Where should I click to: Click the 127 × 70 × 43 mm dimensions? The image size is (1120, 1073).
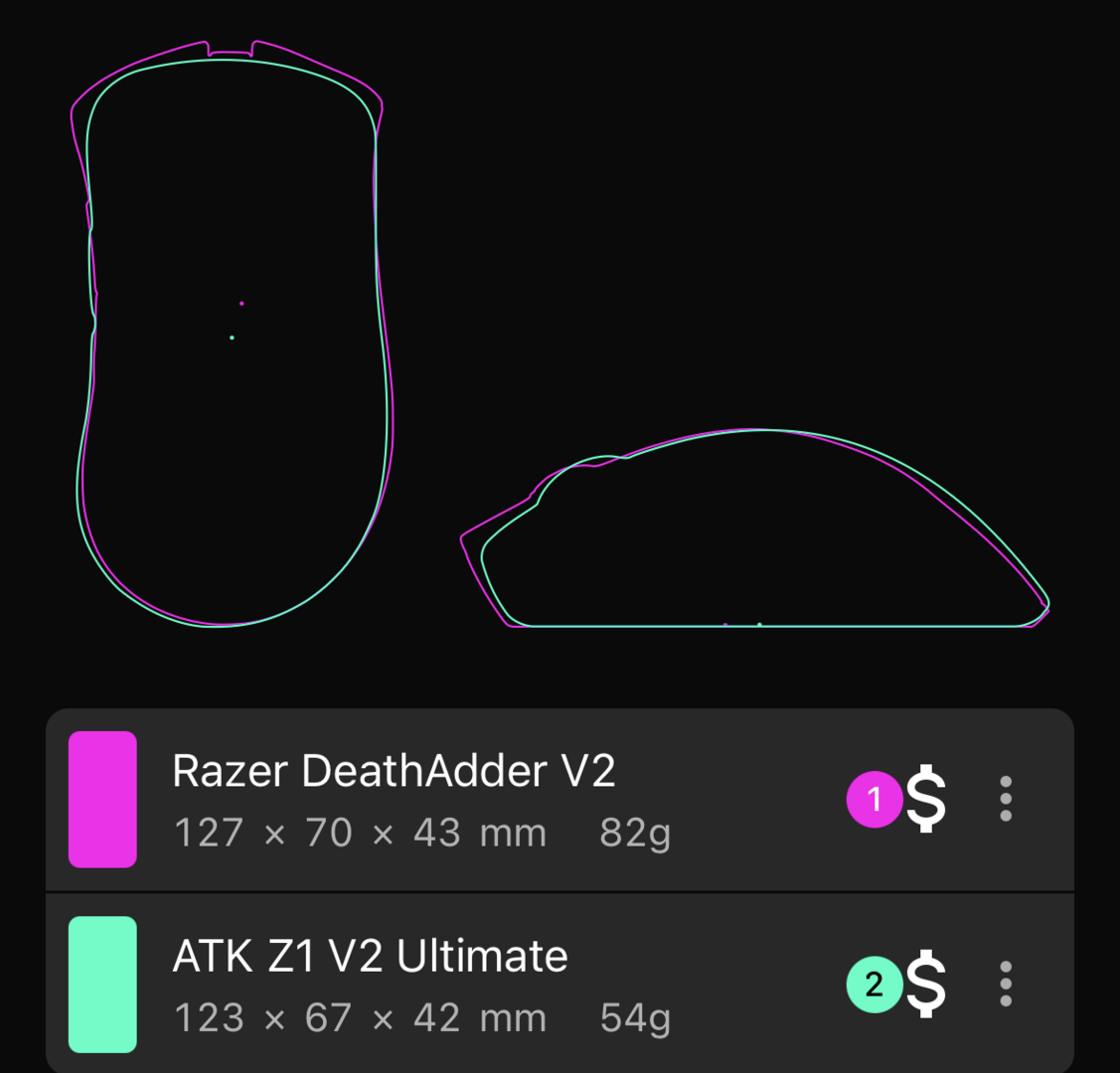tap(361, 834)
